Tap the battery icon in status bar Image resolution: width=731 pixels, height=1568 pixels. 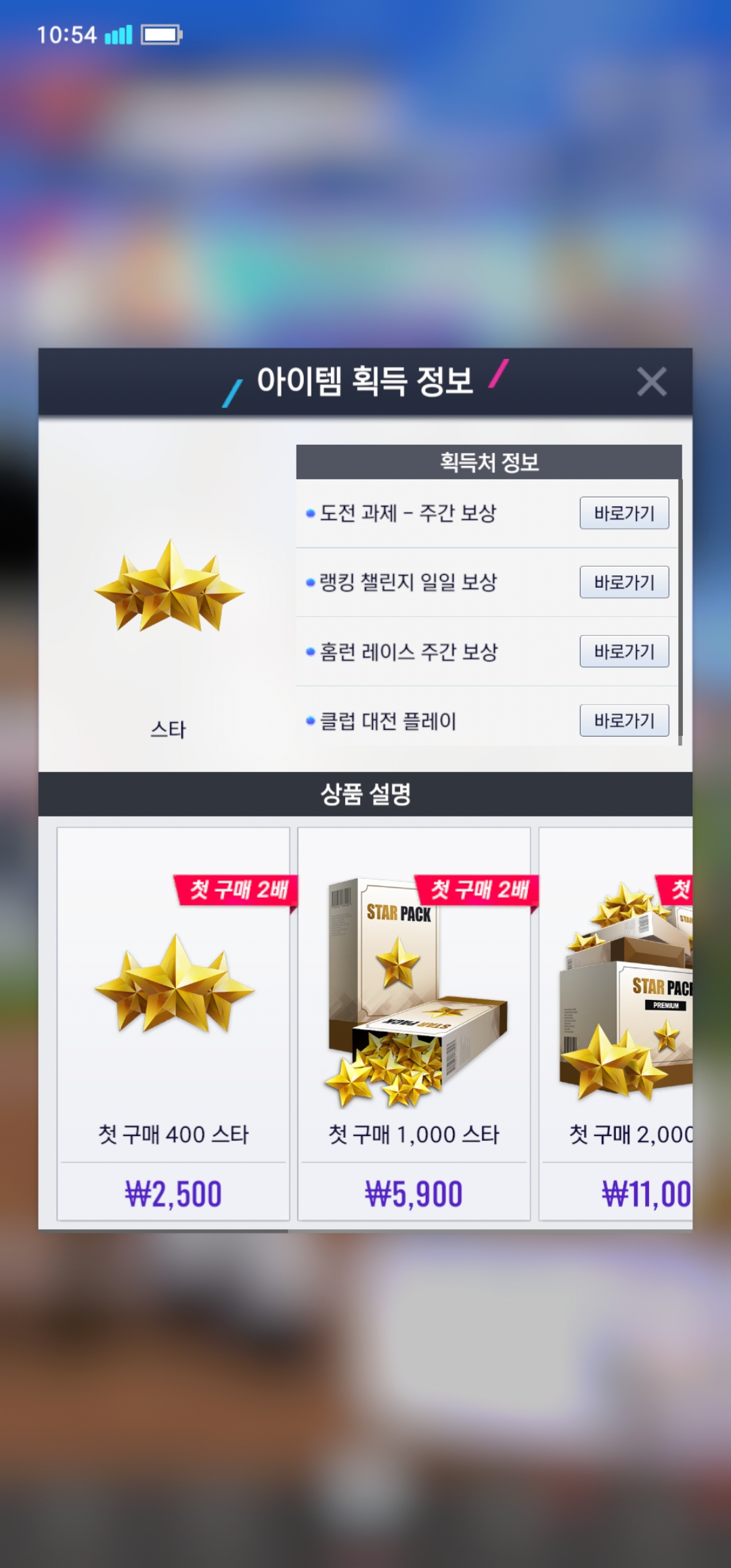[x=162, y=35]
